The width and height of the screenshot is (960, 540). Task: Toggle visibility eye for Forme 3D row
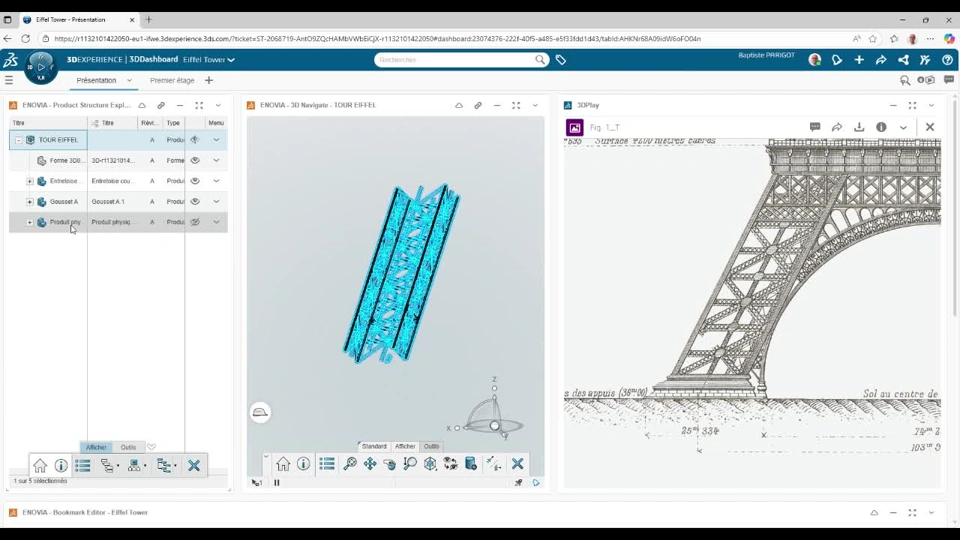point(195,160)
